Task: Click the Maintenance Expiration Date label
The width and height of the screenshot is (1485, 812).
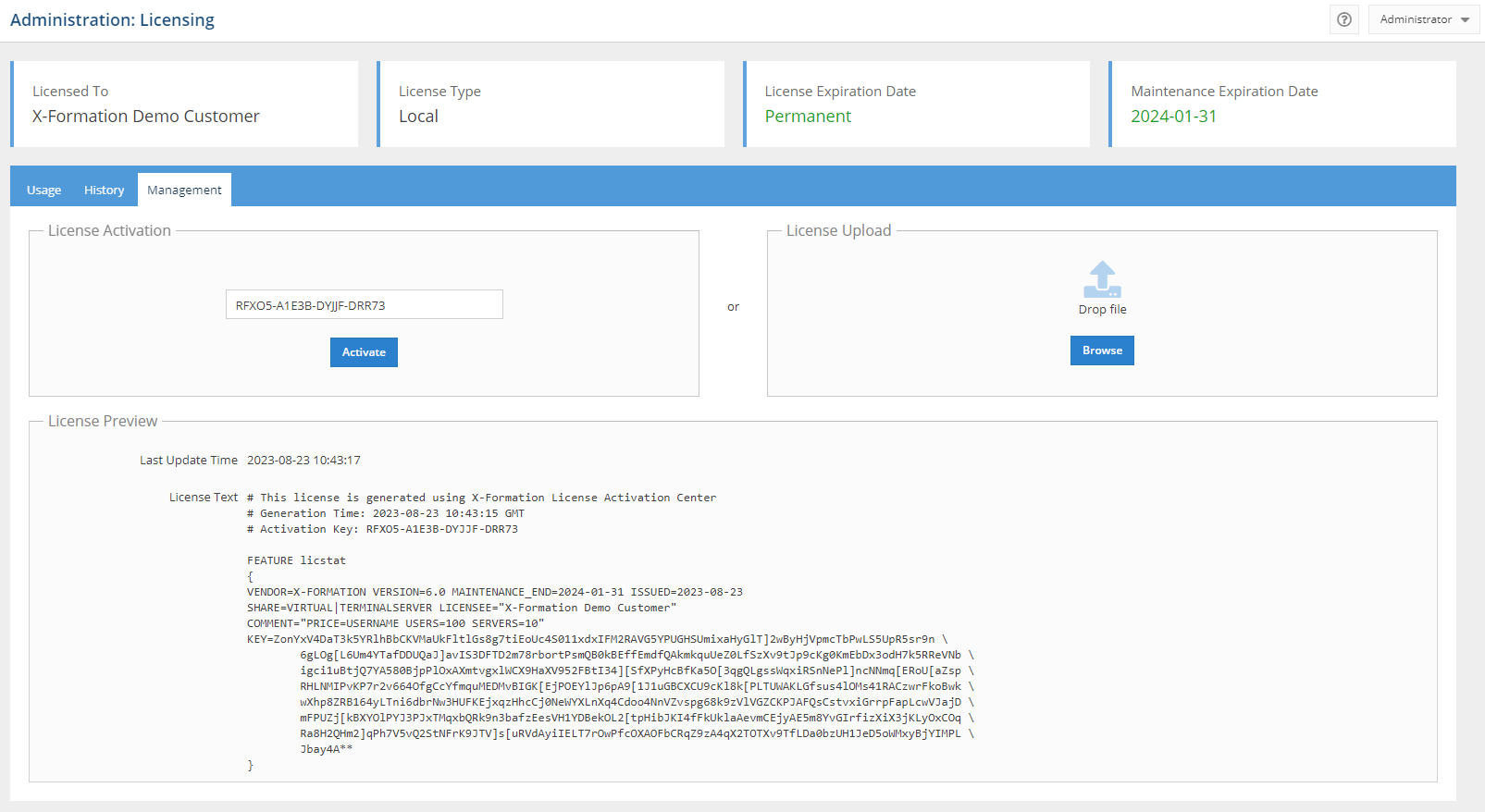Action: 1224,92
